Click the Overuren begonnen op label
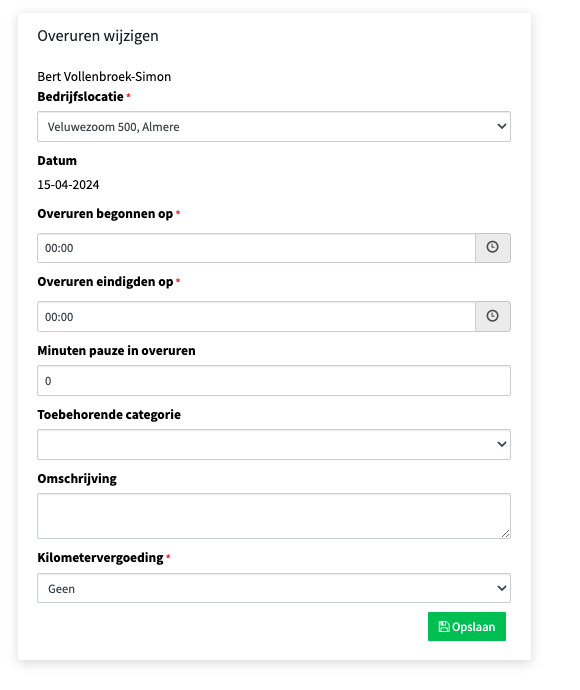The width and height of the screenshot is (580, 690). pyautogui.click(x=105, y=214)
